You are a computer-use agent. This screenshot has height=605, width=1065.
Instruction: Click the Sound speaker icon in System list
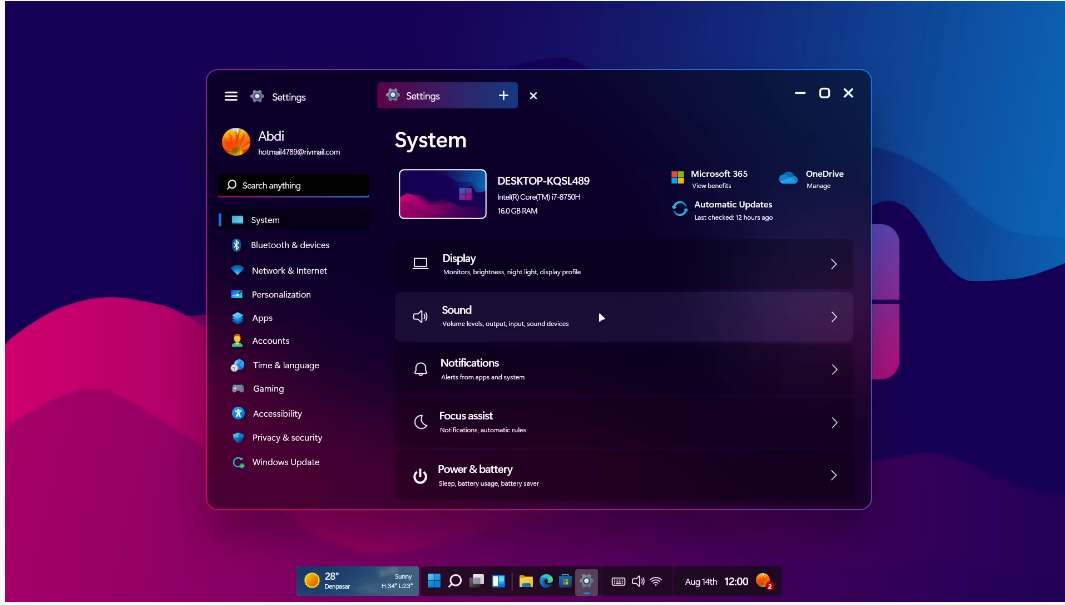pyautogui.click(x=420, y=316)
